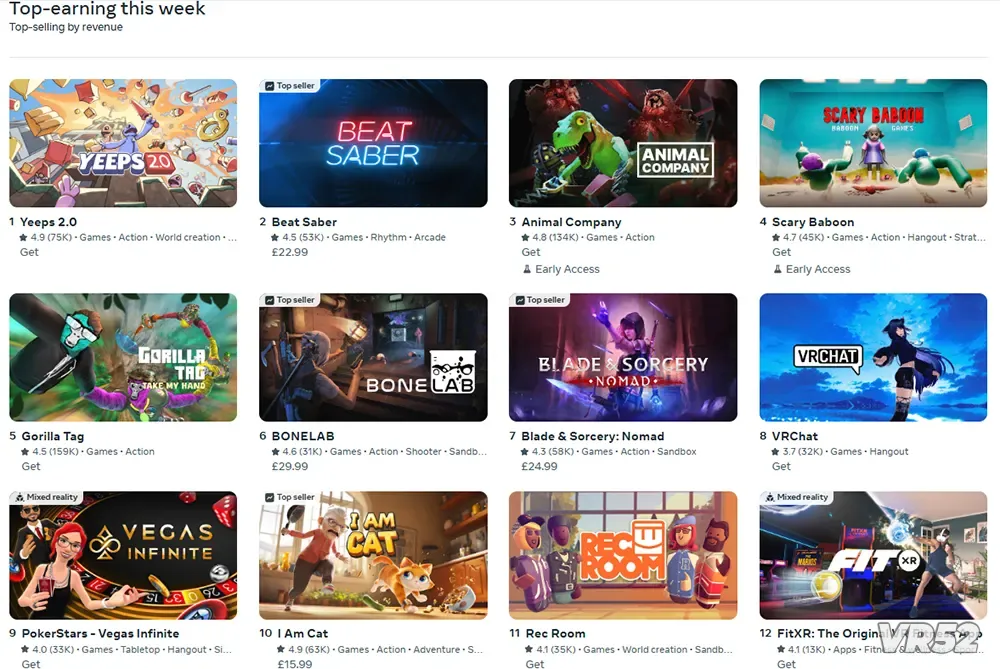The image size is (1000, 669).
Task: Open the Rec Room cover image
Action: pos(623,555)
